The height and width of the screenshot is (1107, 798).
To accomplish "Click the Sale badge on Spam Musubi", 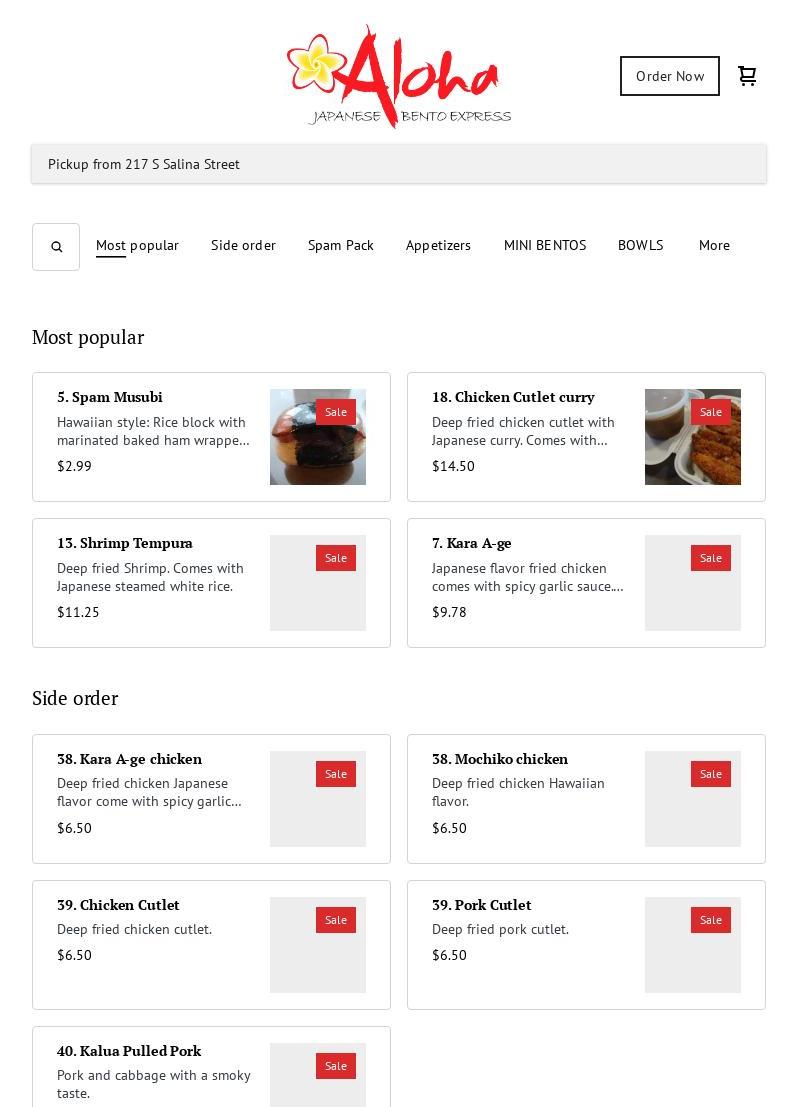I will click(x=335, y=412).
